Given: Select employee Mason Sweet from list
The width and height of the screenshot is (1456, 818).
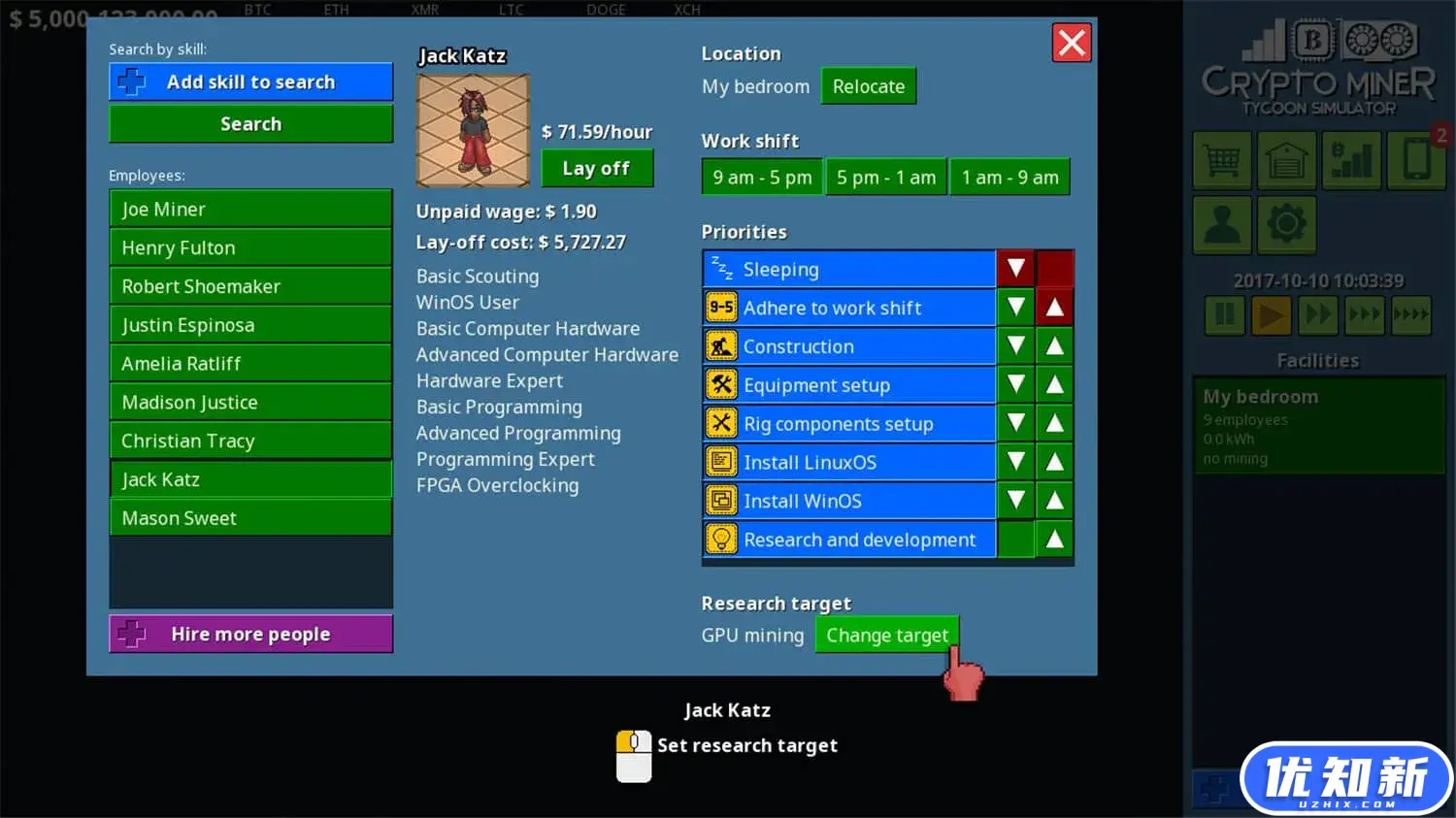Looking at the screenshot, I should click(x=250, y=518).
